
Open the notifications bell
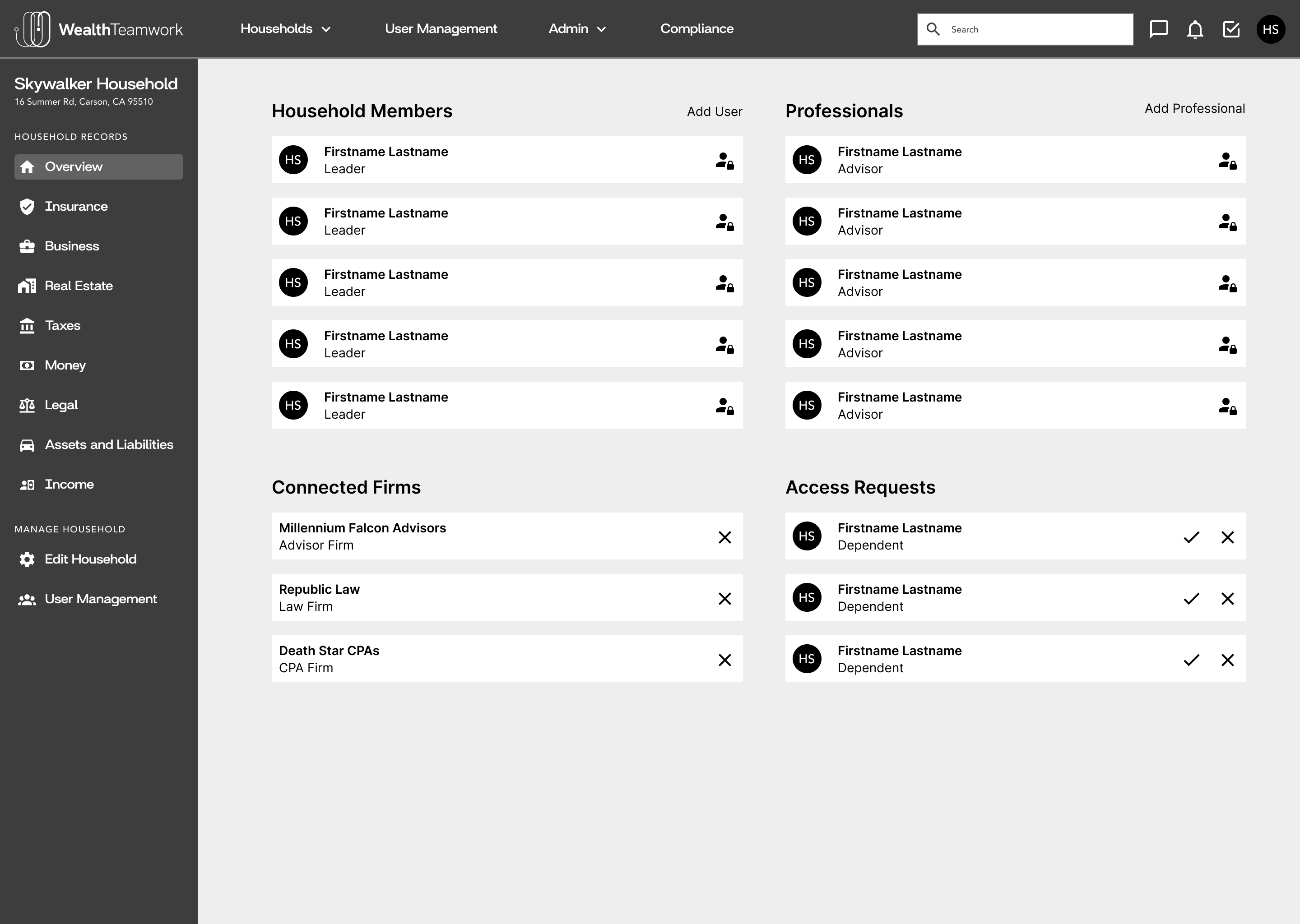[x=1195, y=29]
